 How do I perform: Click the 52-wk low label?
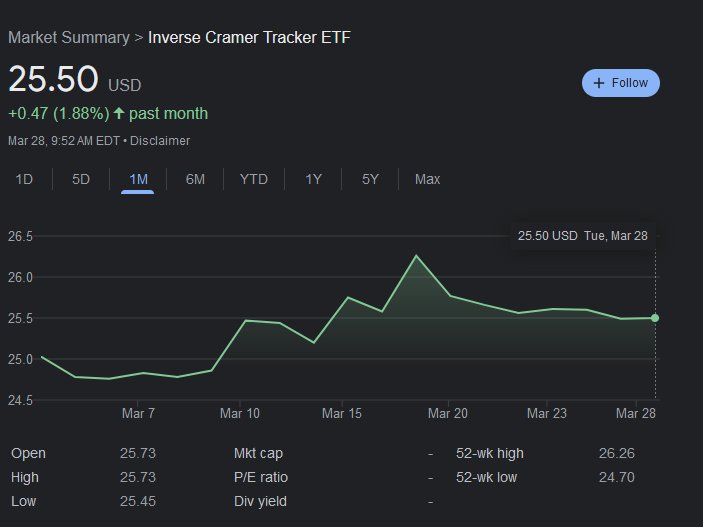click(486, 477)
